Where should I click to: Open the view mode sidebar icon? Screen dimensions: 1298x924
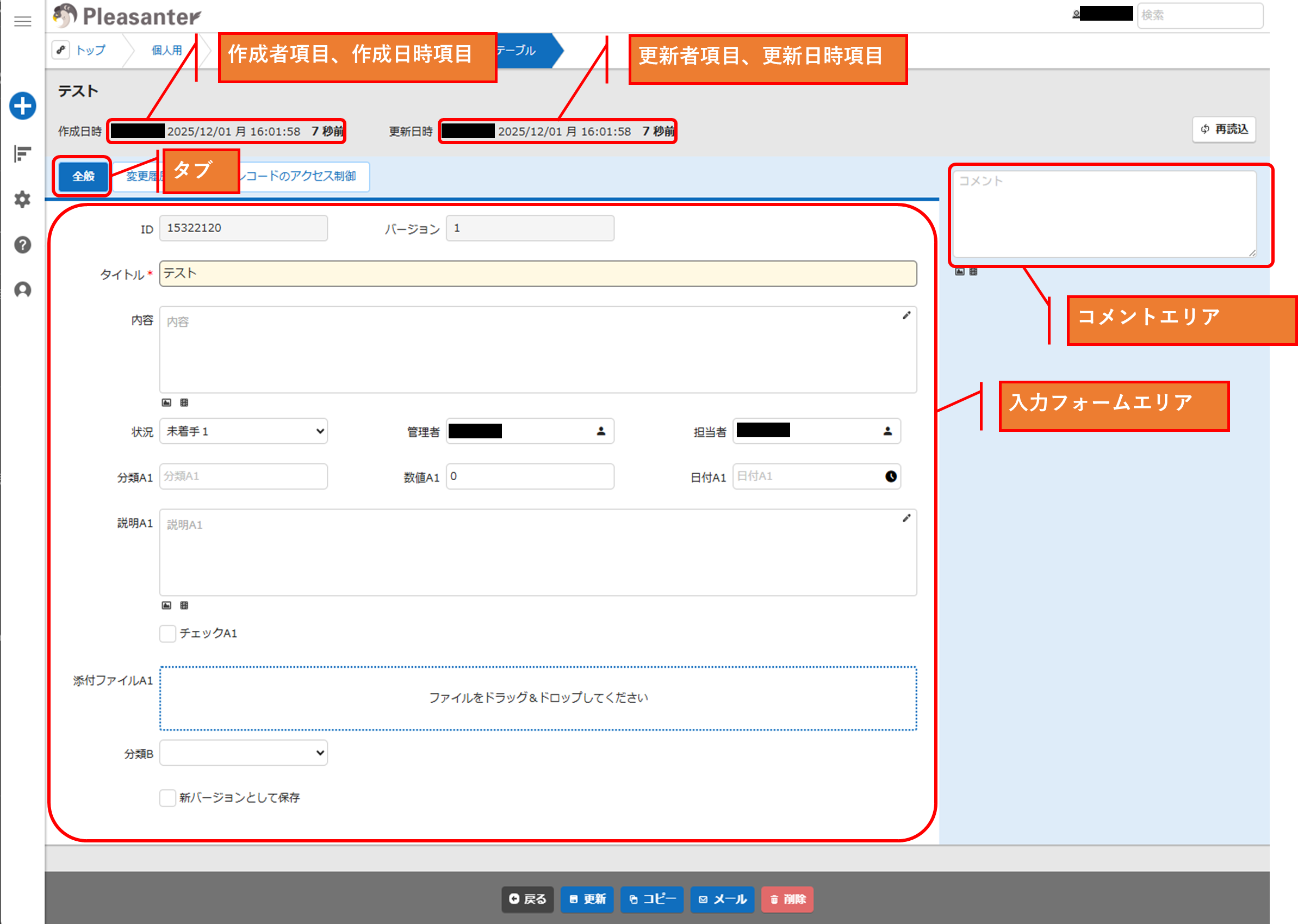click(22, 153)
